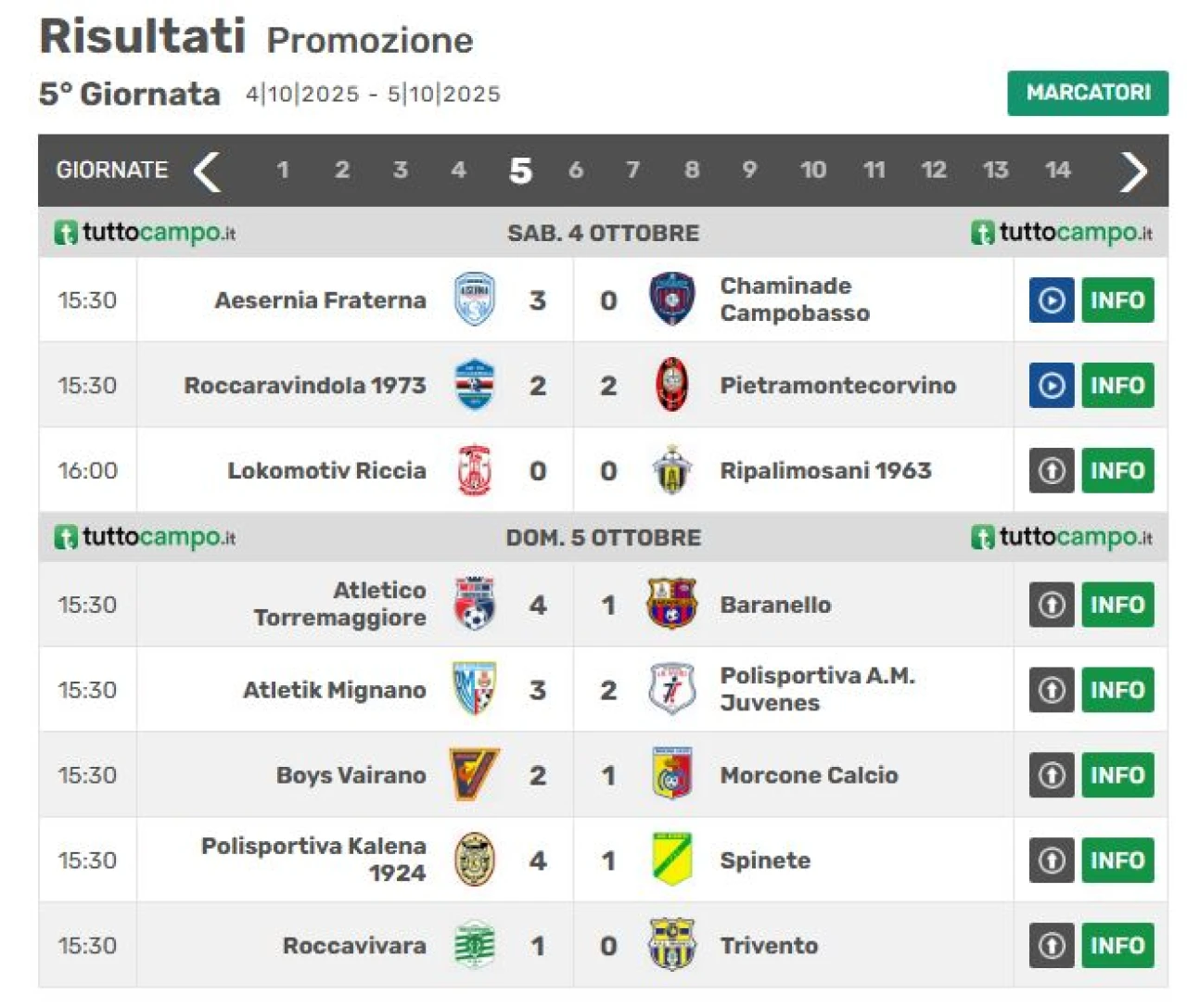Jump to giornata 14

(x=1057, y=171)
